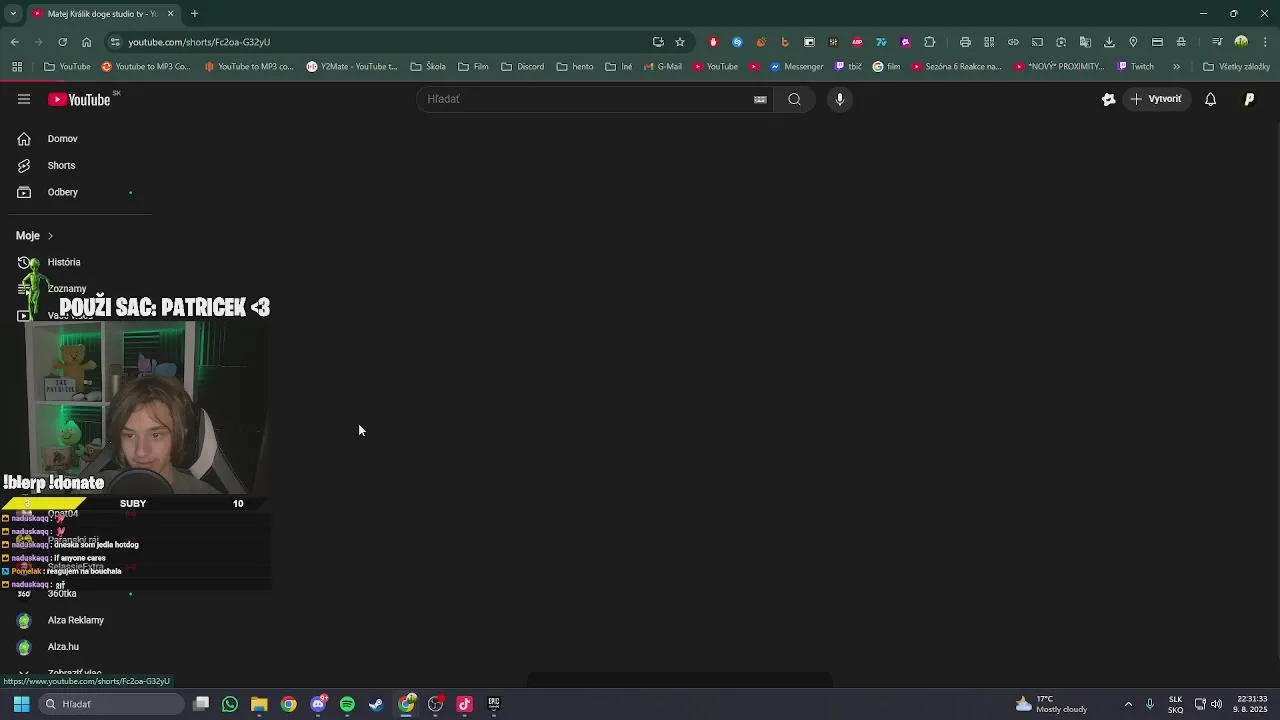1280x720 pixels.
Task: Open the Film bookmarks folder
Action: pyautogui.click(x=473, y=67)
